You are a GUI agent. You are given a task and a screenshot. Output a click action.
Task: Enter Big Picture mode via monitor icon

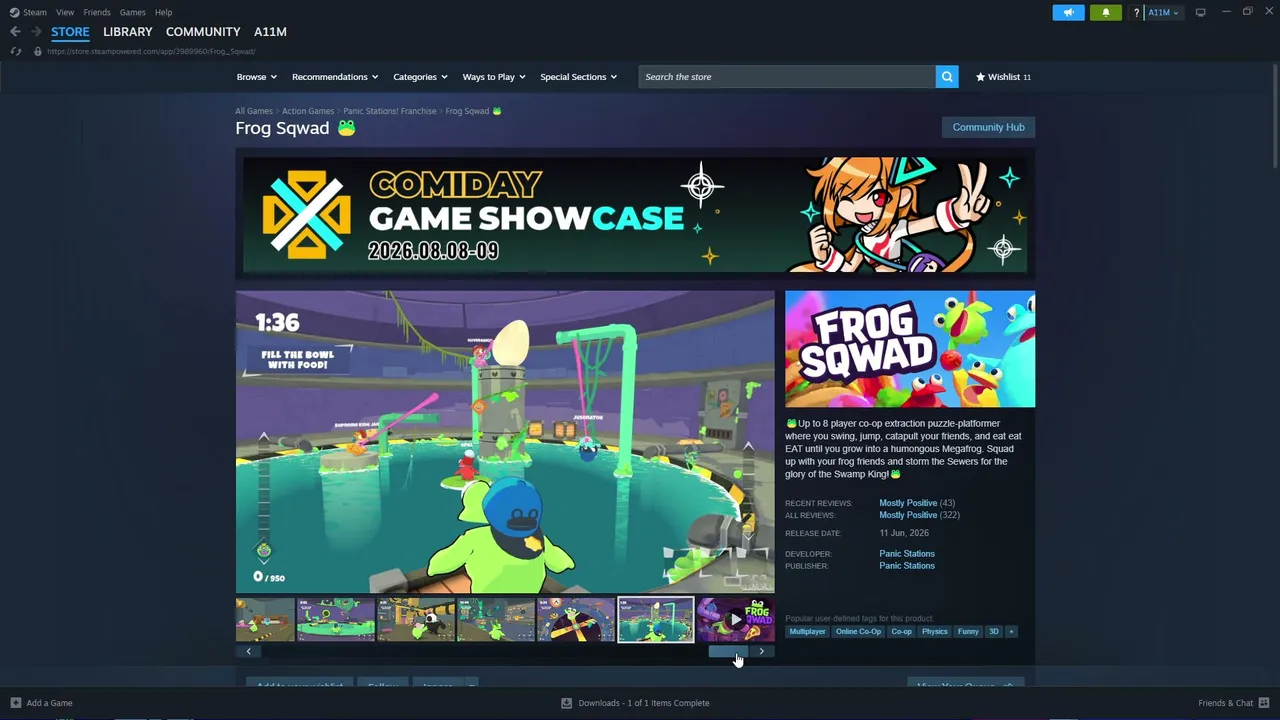click(1200, 12)
